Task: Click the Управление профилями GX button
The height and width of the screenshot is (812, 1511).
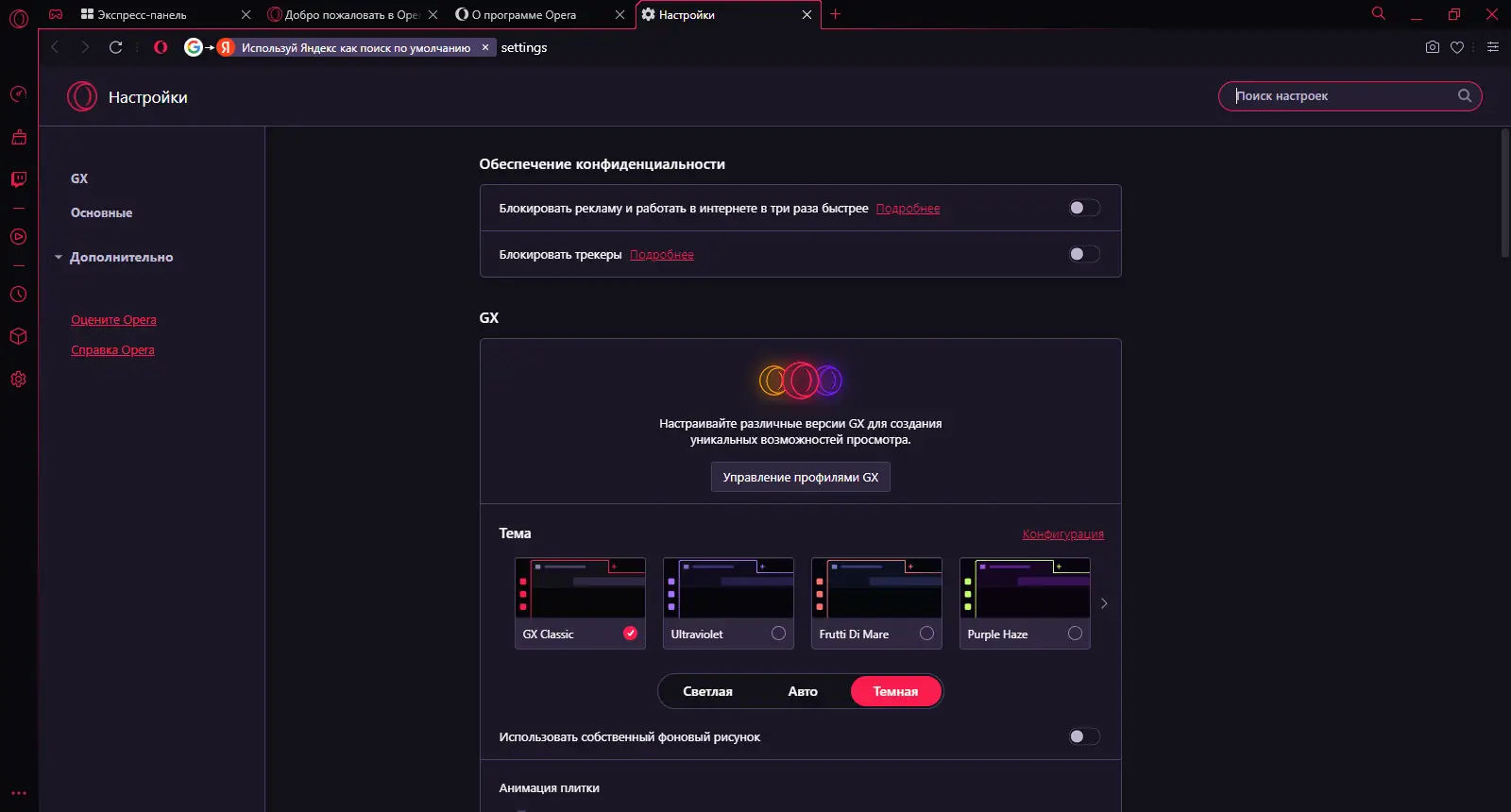Action: [x=801, y=477]
